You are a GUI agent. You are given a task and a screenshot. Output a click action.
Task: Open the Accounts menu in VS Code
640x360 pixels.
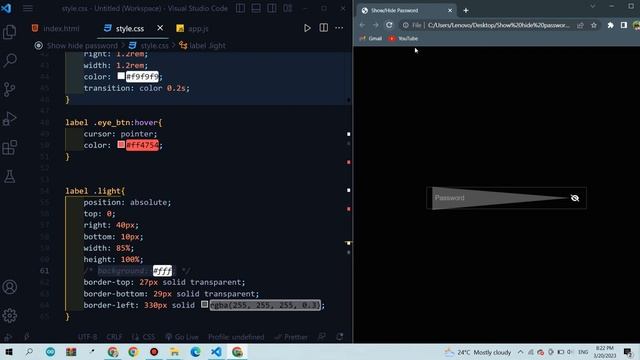9,287
